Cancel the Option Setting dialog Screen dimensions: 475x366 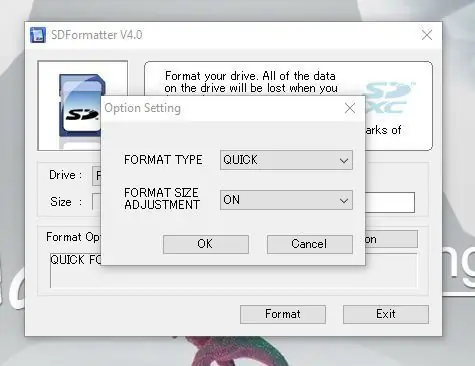(x=310, y=244)
